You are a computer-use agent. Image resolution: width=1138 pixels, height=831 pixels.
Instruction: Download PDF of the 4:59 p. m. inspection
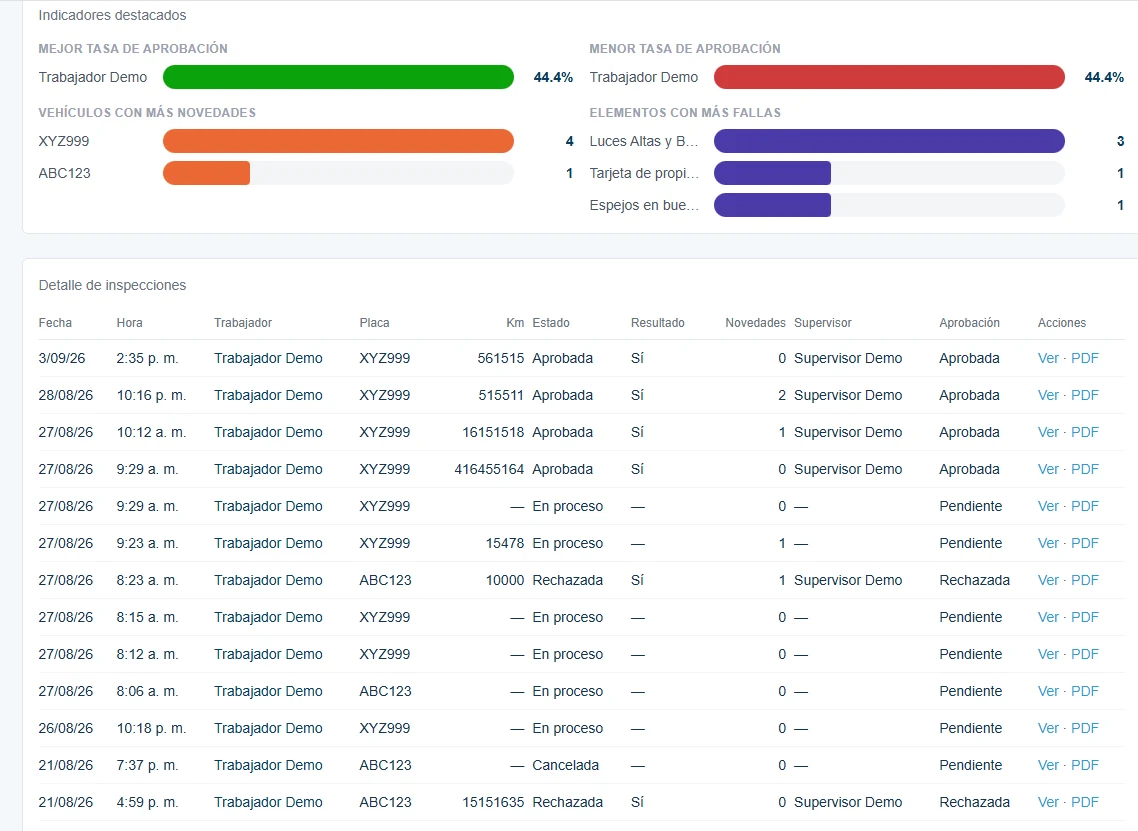pos(1084,803)
